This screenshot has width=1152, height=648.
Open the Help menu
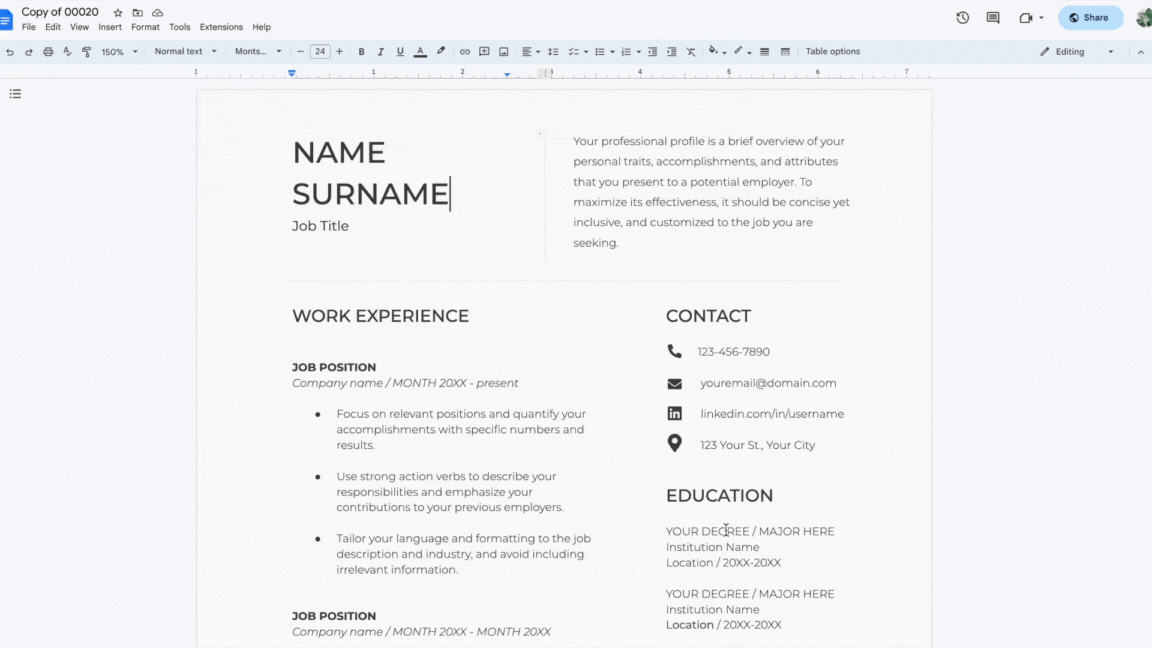(x=262, y=27)
